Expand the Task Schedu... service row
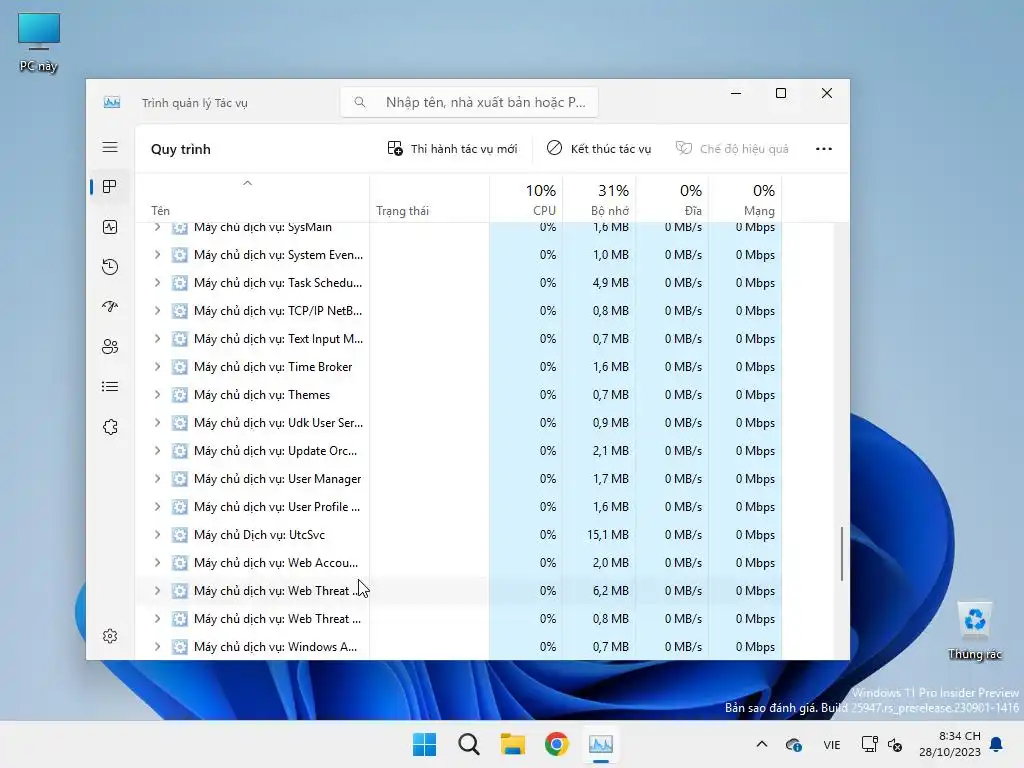Image resolution: width=1024 pixels, height=768 pixels. tap(157, 283)
